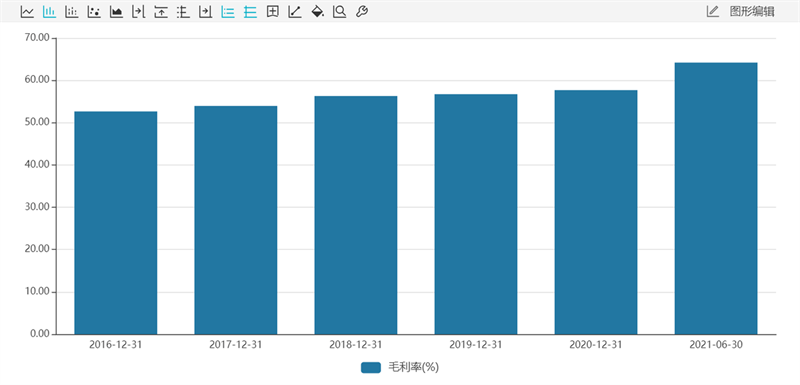The image size is (800, 385).
Task: Toggle the highlighted legend list icon
Action: tap(228, 12)
